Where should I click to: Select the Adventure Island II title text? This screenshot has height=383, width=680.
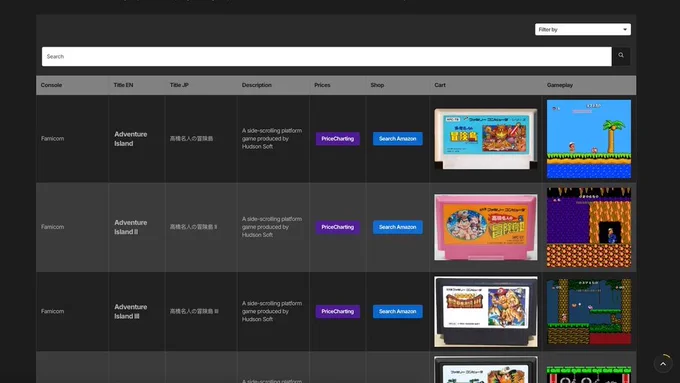pos(131,227)
